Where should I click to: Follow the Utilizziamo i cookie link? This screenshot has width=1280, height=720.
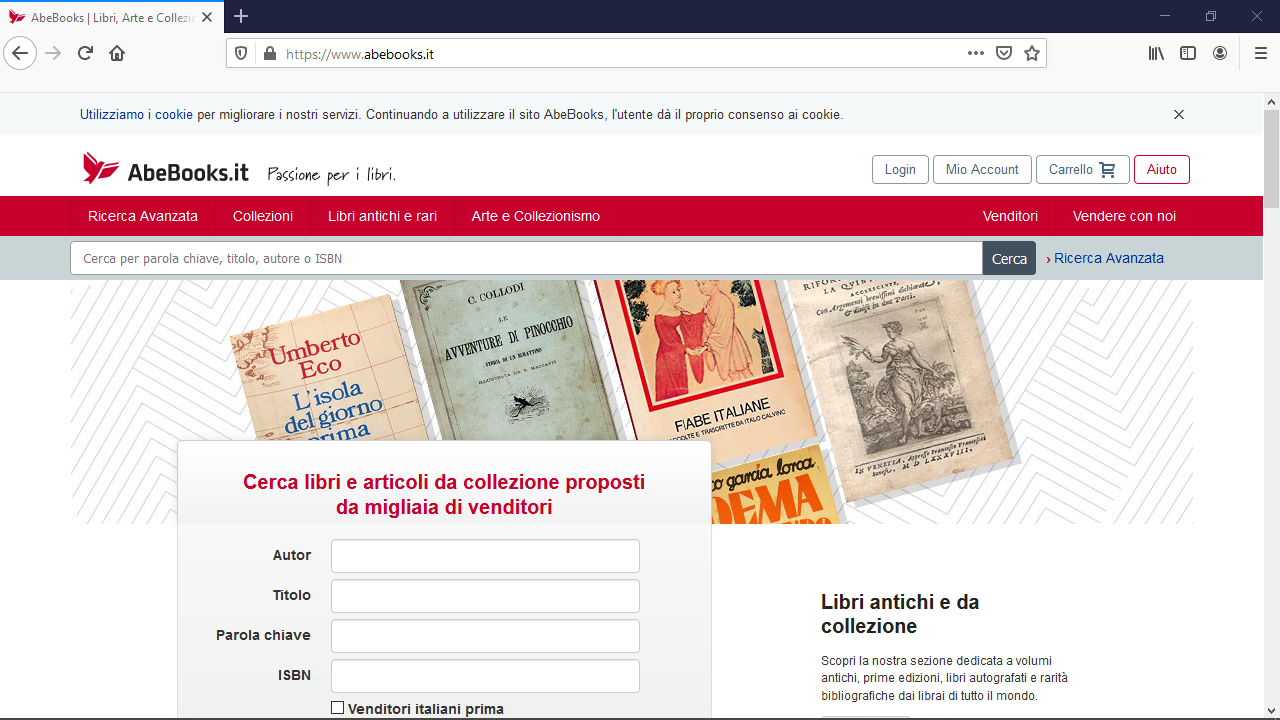[x=136, y=115]
